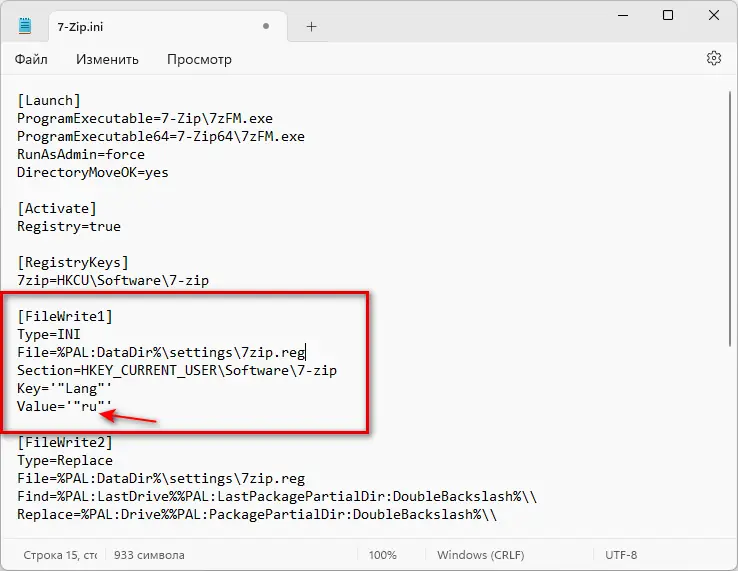Click the Registry=true line
This screenshot has height=571, width=738.
(x=69, y=226)
